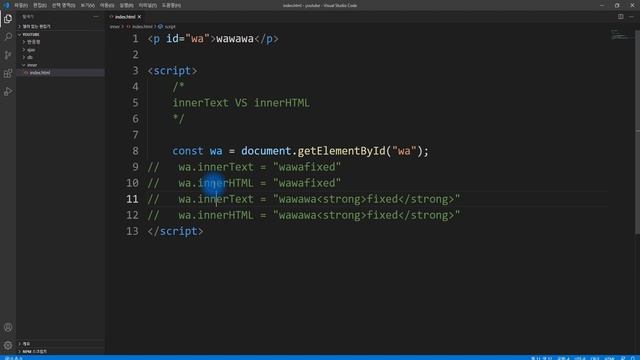
Task: Click the comment closer '*/' on line 6
Action: coord(178,119)
